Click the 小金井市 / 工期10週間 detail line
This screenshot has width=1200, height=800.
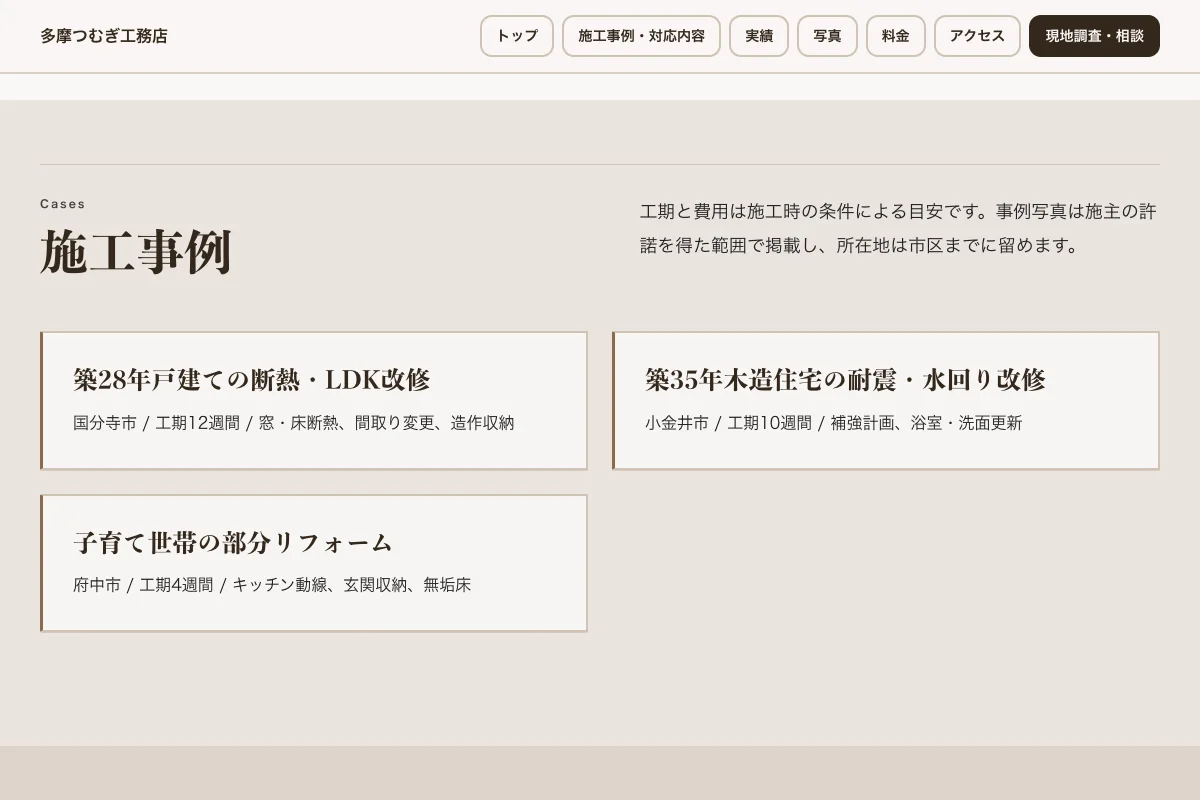click(x=834, y=423)
